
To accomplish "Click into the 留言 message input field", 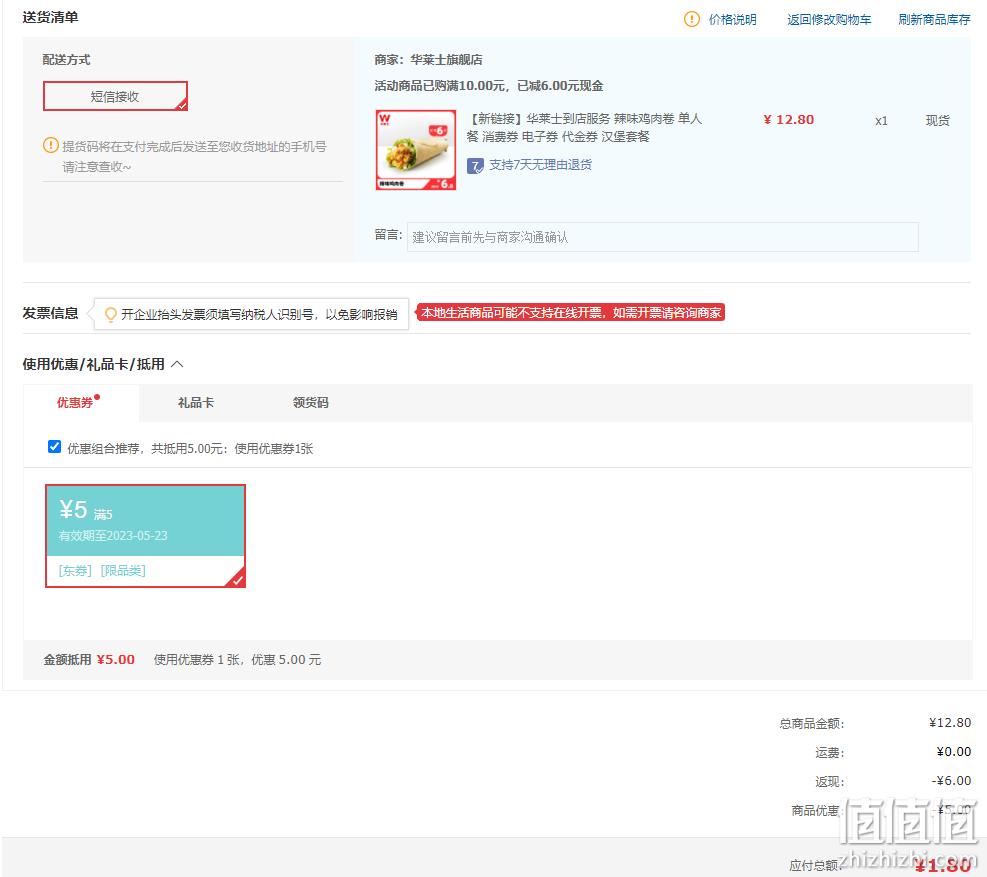I will [x=662, y=237].
